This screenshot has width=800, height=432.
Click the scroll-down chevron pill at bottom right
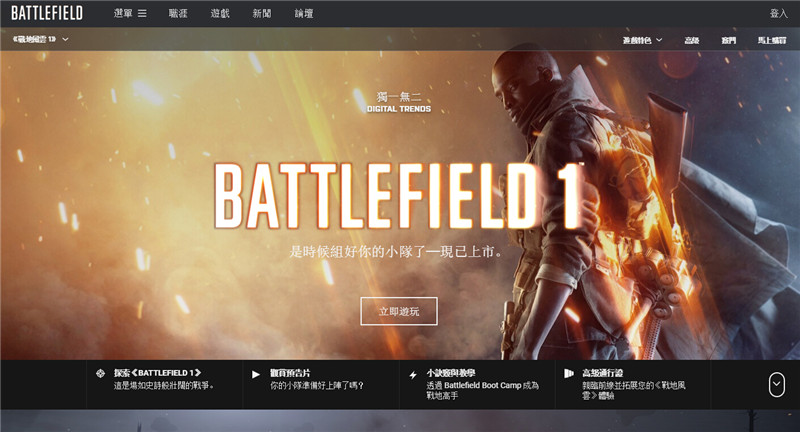777,385
